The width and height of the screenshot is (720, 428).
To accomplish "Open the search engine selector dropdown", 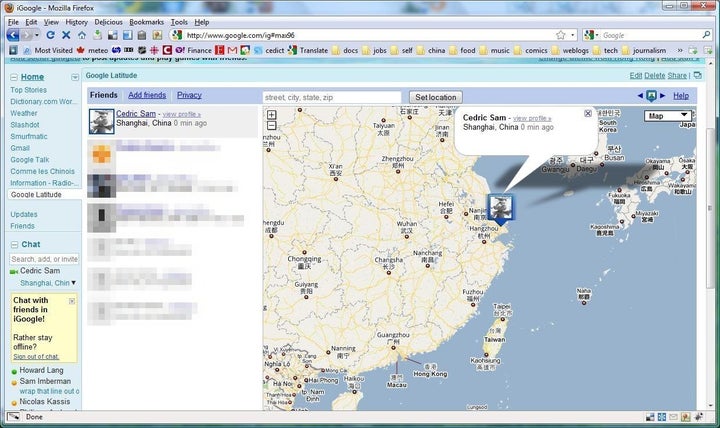I will pyautogui.click(x=591, y=35).
